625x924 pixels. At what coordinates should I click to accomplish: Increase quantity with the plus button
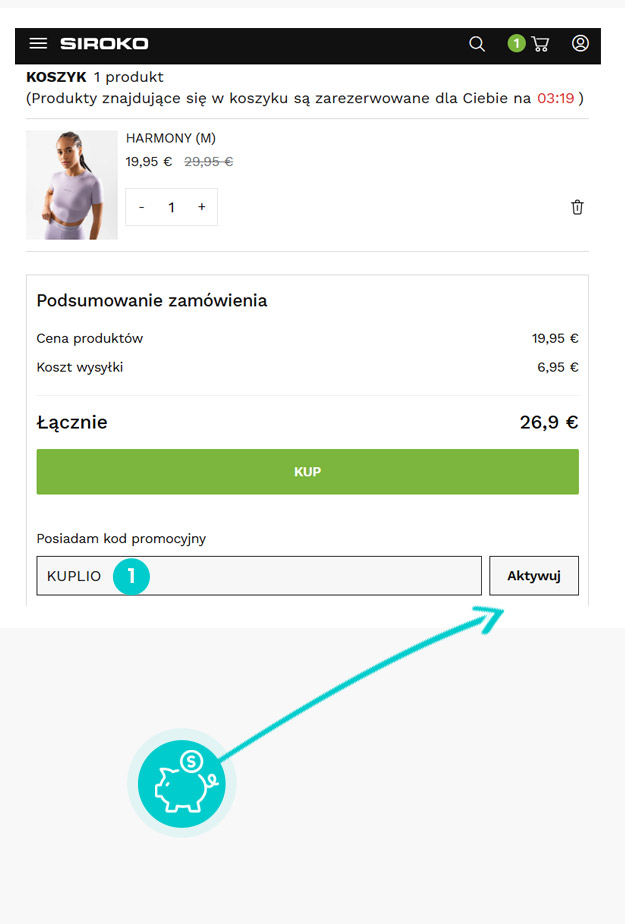(201, 207)
